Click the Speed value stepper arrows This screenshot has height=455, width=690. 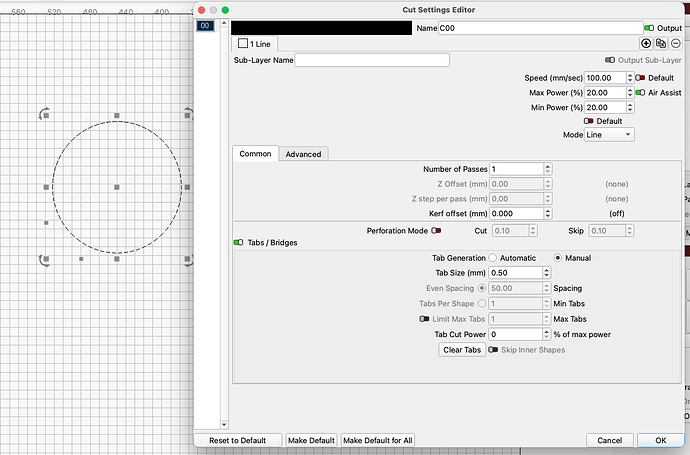click(x=628, y=77)
